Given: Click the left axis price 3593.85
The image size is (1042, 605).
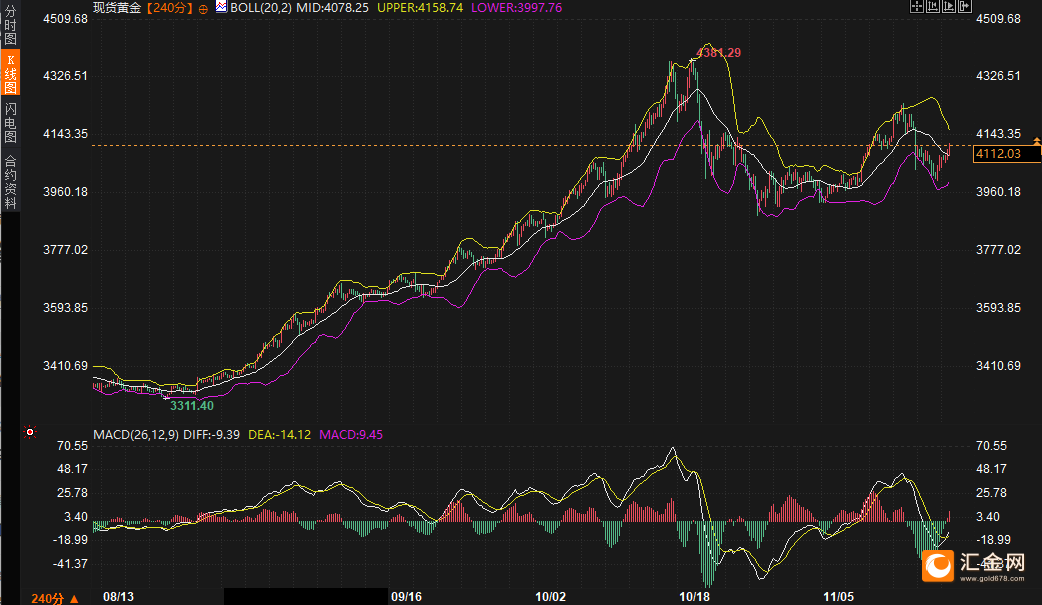Looking at the screenshot, I should pos(65,308).
